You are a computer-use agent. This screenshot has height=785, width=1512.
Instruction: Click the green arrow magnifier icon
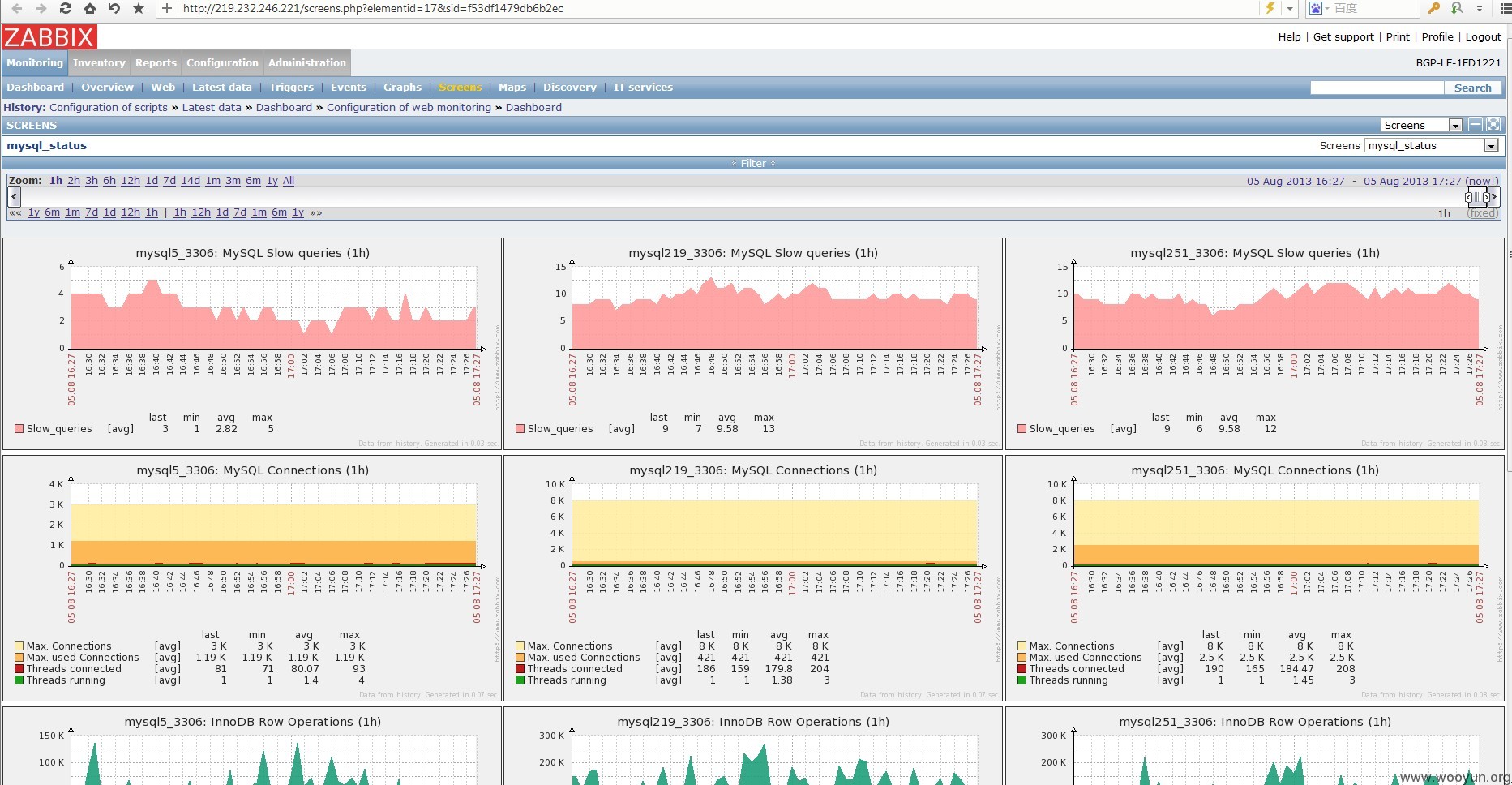click(1457, 8)
